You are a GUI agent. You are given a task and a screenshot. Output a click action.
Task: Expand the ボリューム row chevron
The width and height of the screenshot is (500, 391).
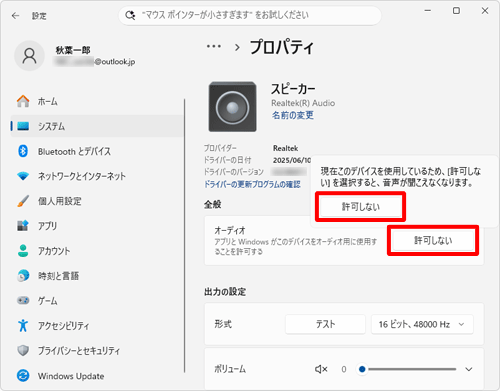coord(469,369)
